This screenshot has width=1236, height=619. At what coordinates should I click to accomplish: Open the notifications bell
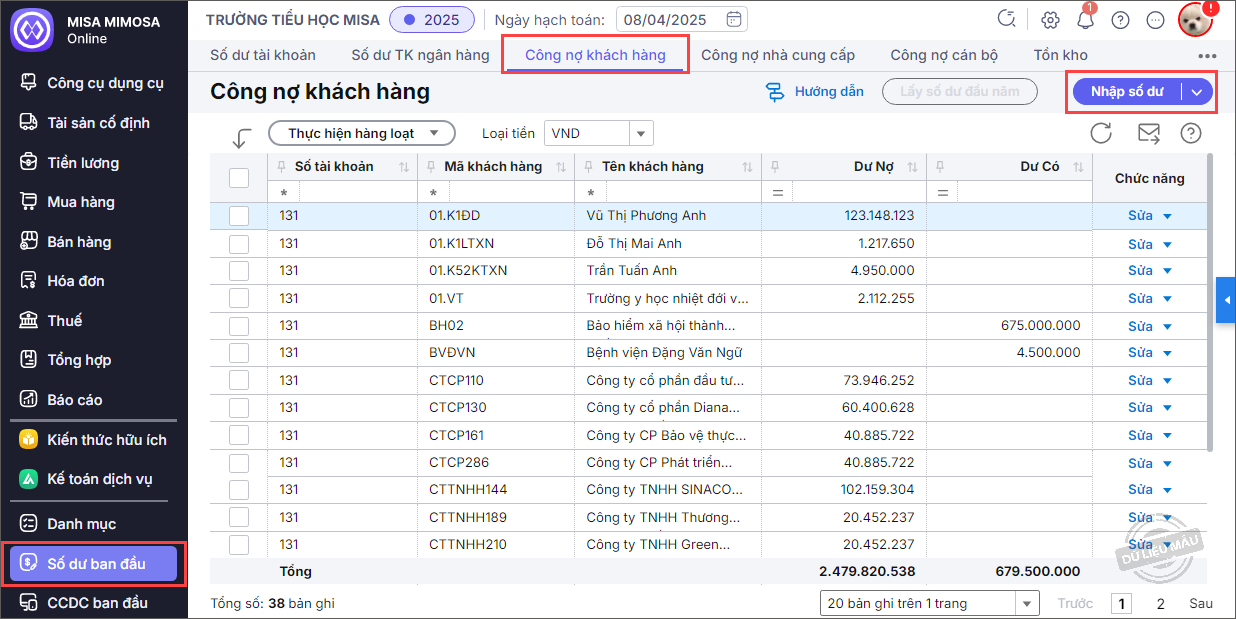1085,19
